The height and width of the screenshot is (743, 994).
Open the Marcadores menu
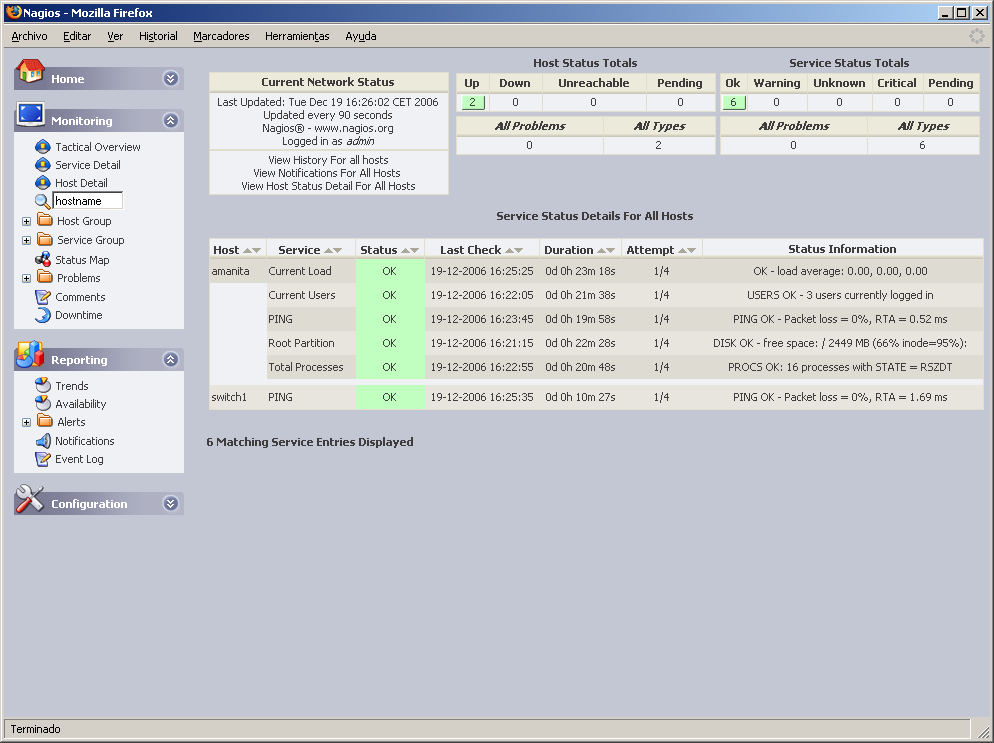pos(221,36)
